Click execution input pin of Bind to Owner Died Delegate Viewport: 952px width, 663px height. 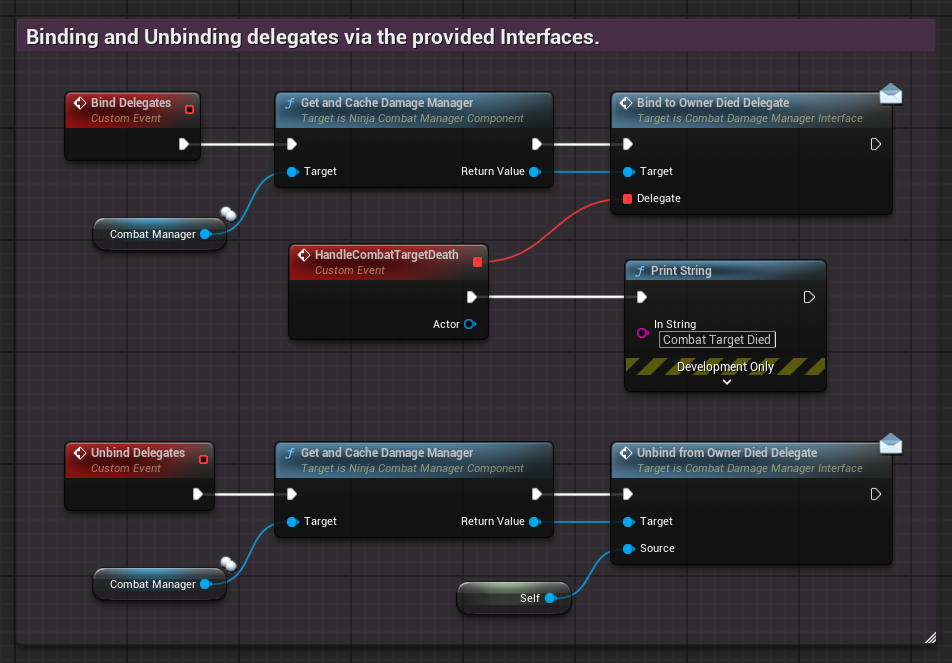tap(628, 144)
